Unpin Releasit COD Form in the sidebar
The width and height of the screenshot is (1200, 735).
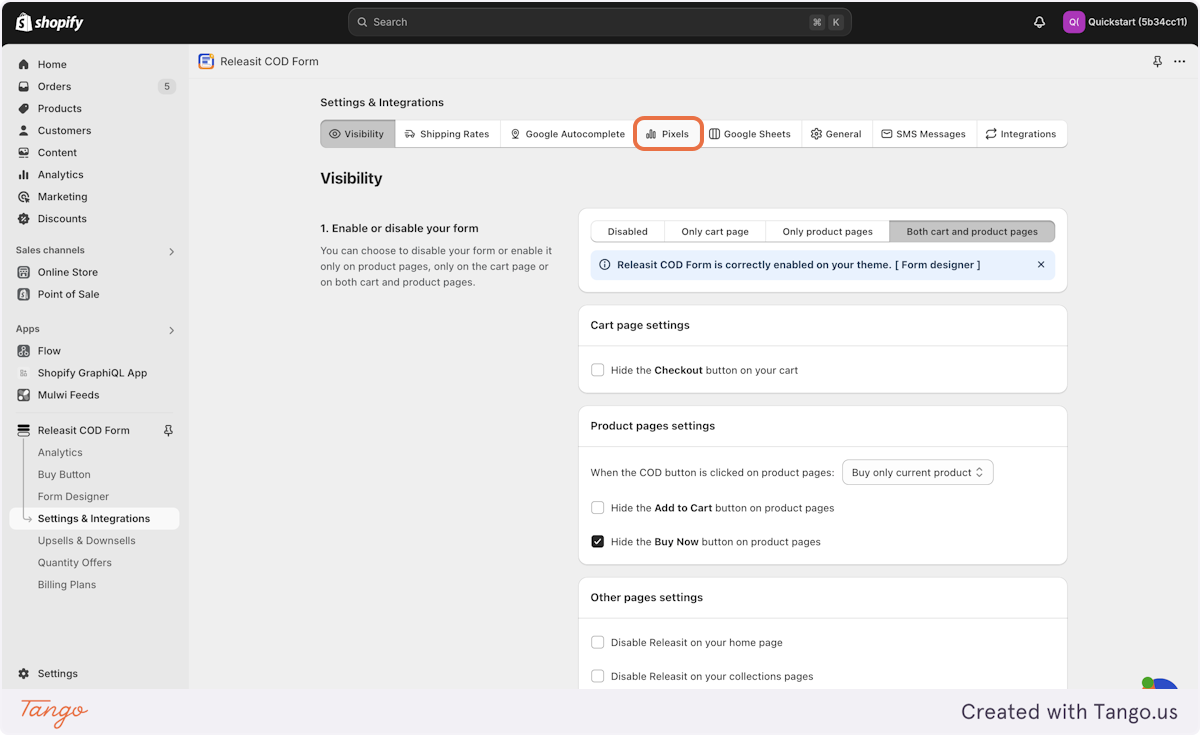tap(168, 431)
